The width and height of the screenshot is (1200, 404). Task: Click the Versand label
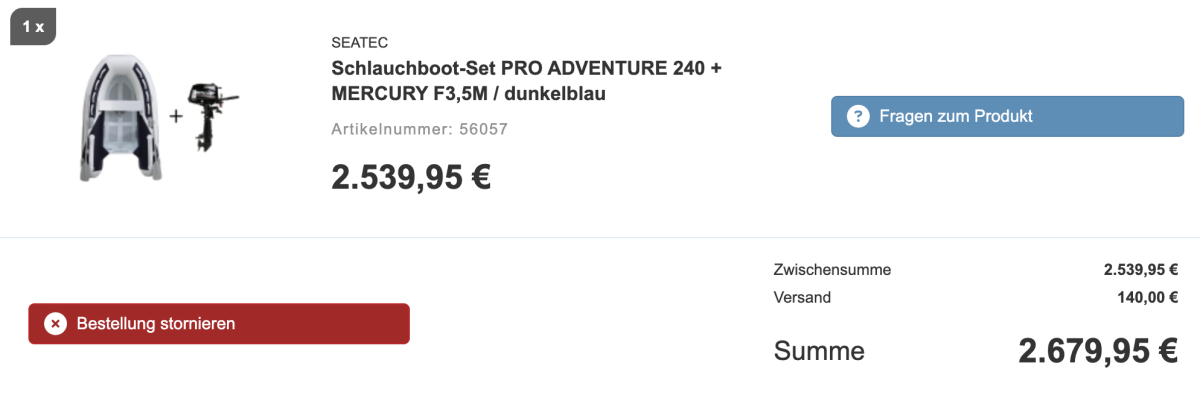[802, 297]
